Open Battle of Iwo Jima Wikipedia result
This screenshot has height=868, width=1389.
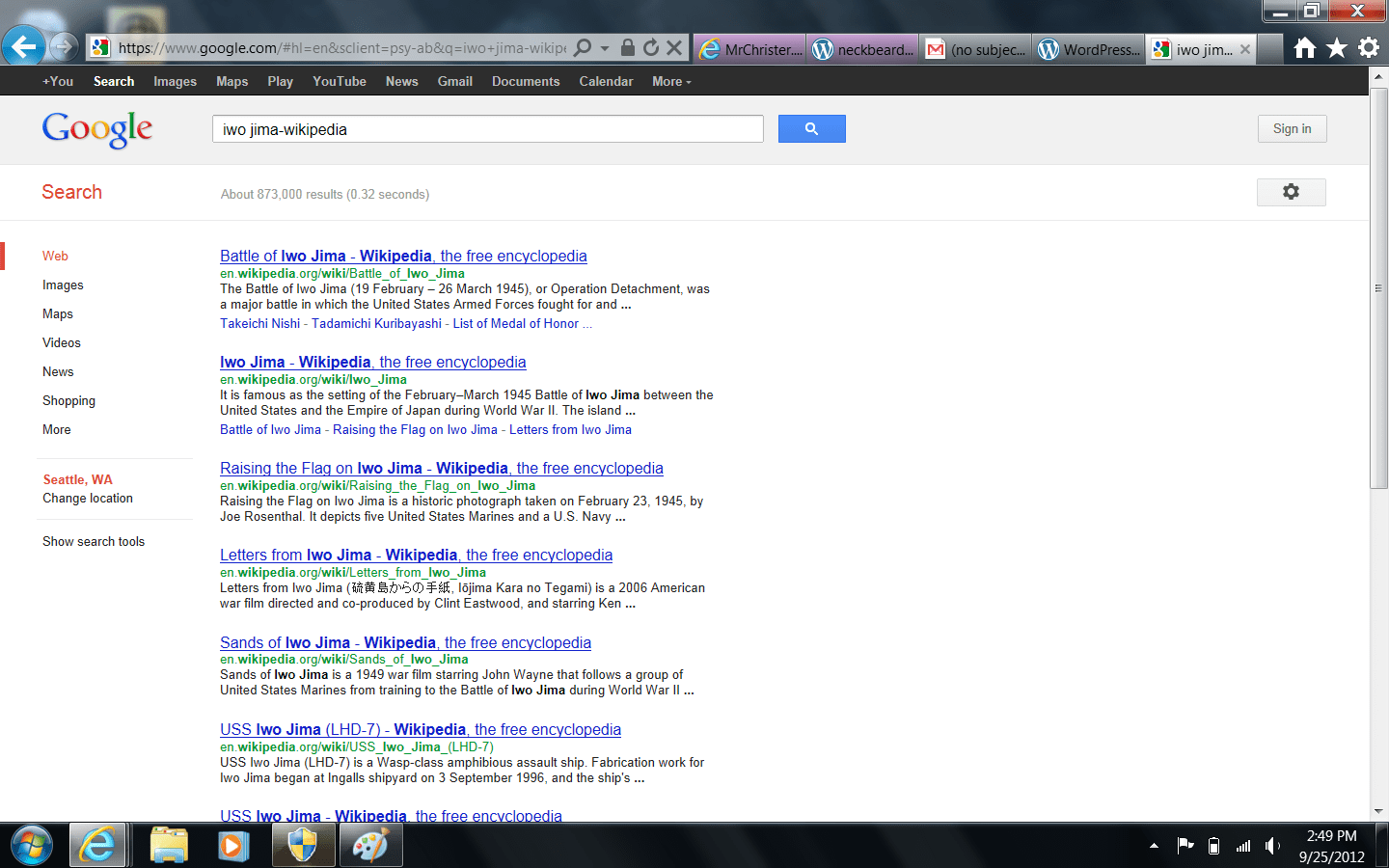pyautogui.click(x=403, y=256)
